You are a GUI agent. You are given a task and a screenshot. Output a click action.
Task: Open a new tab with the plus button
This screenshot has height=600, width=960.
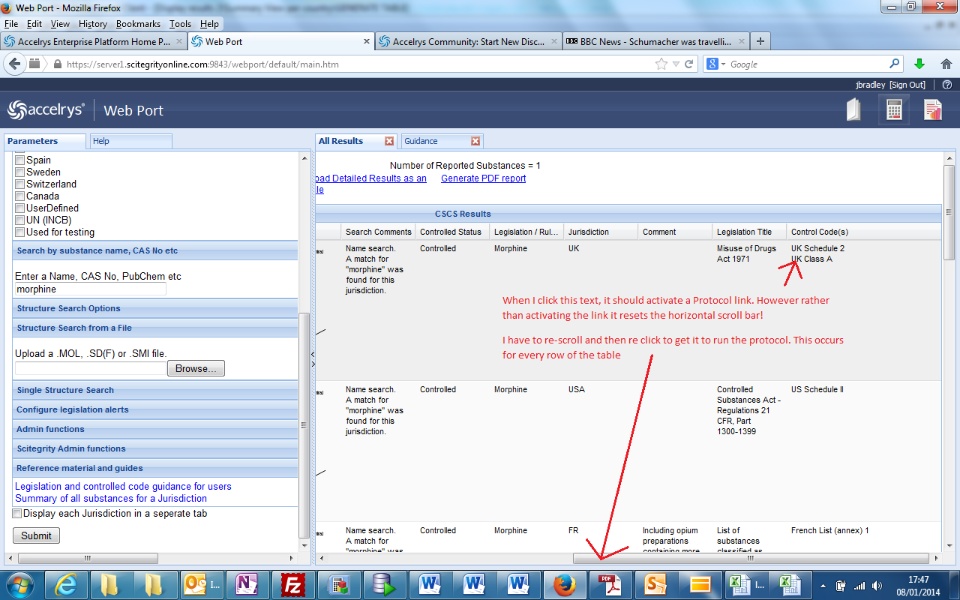[760, 41]
